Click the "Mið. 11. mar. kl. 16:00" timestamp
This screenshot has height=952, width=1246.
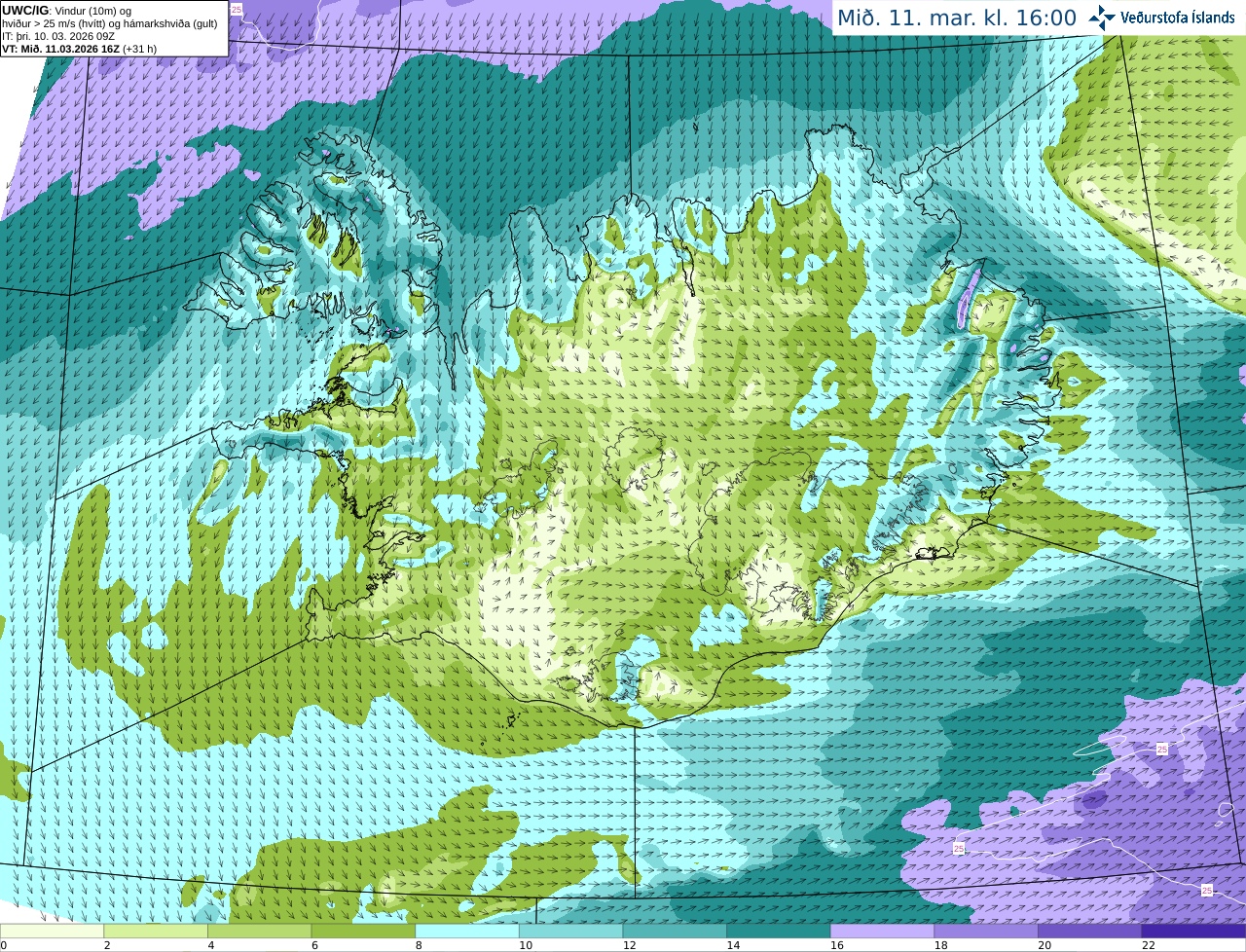click(x=957, y=18)
